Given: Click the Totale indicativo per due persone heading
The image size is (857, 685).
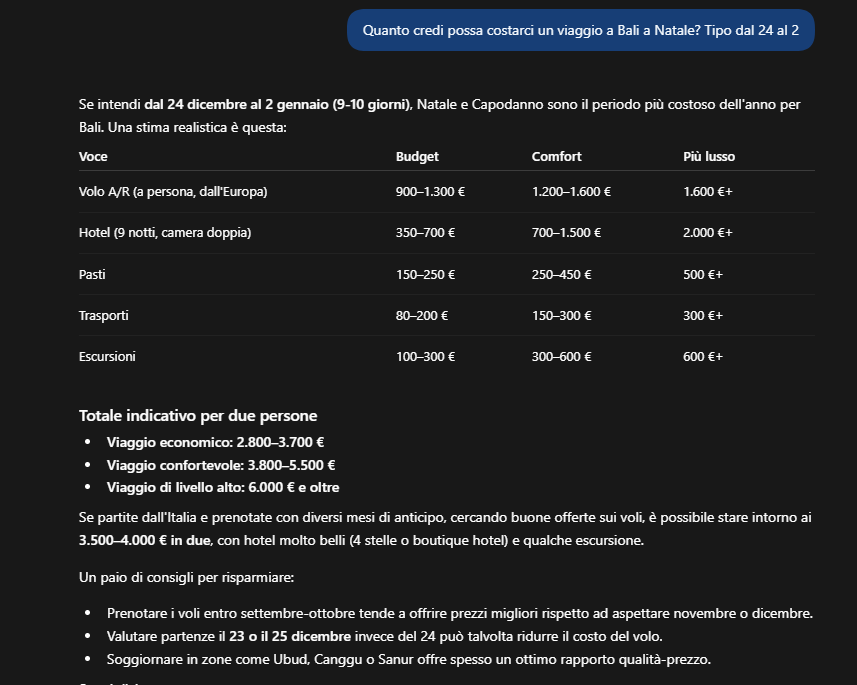Looking at the screenshot, I should 198,415.
